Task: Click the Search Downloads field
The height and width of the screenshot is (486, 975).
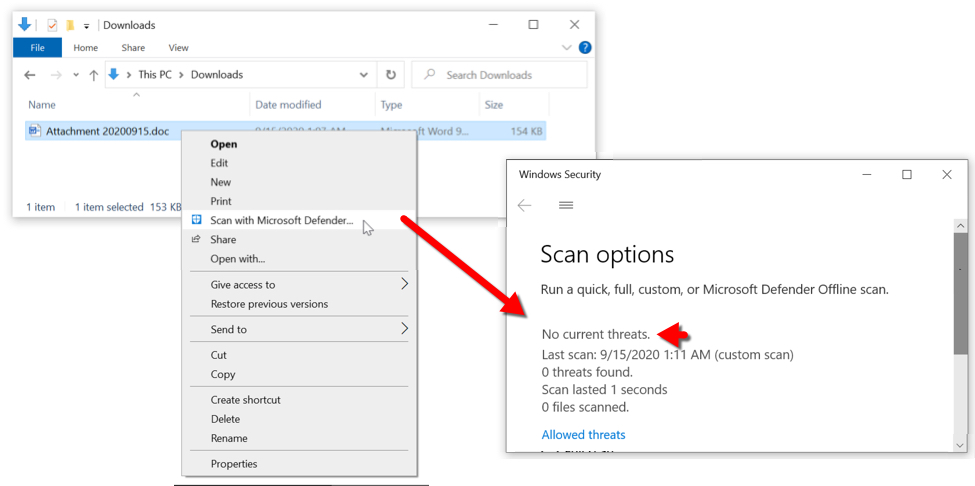Action: (x=499, y=75)
